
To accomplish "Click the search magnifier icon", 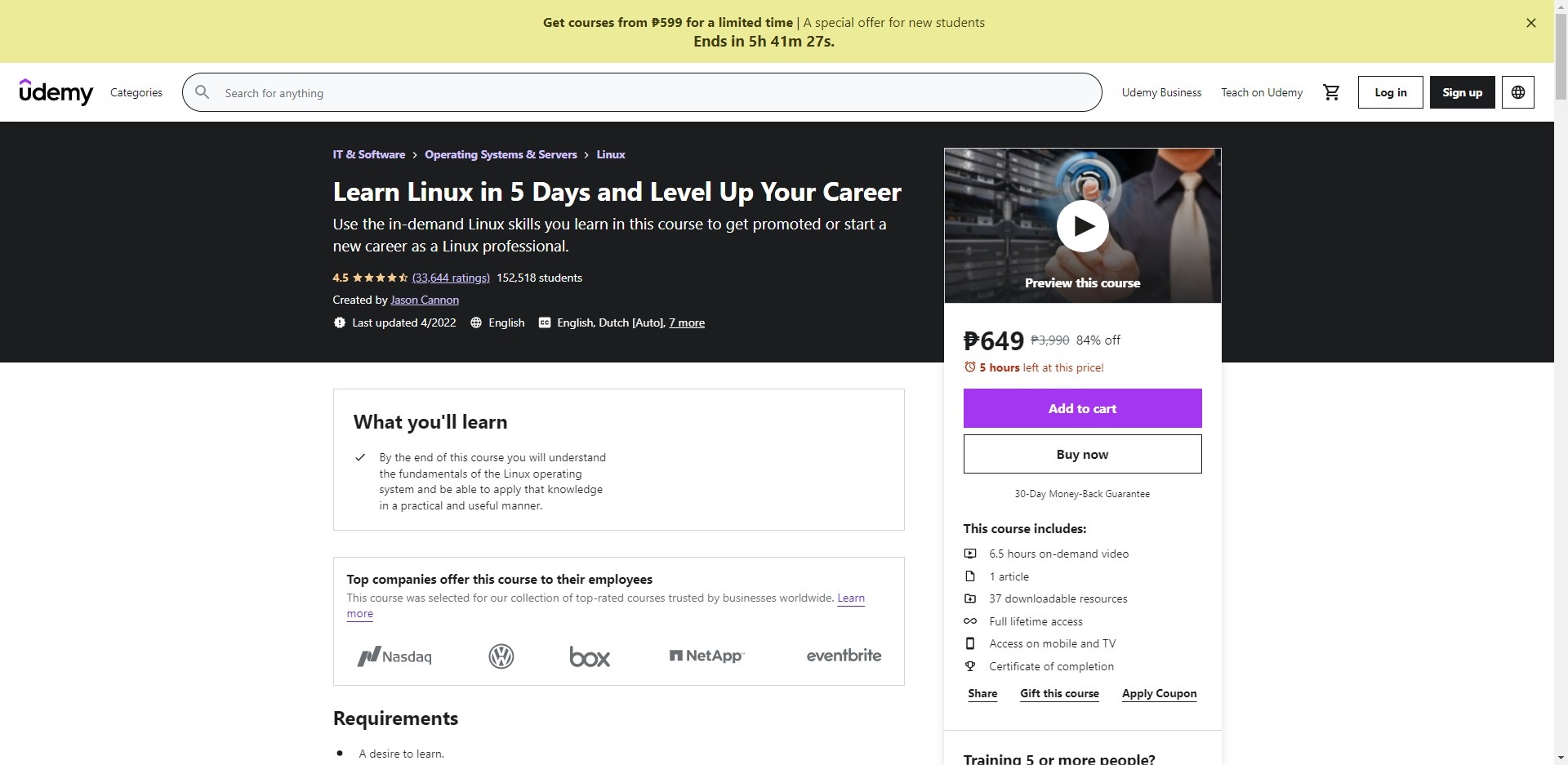I will pyautogui.click(x=203, y=92).
